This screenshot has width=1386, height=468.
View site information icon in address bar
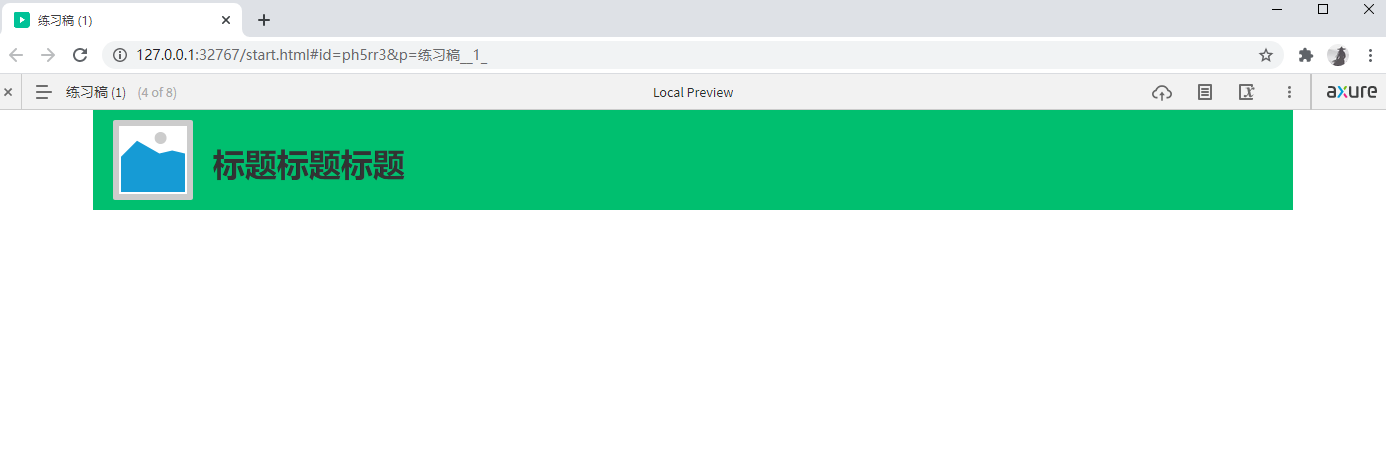[x=120, y=55]
